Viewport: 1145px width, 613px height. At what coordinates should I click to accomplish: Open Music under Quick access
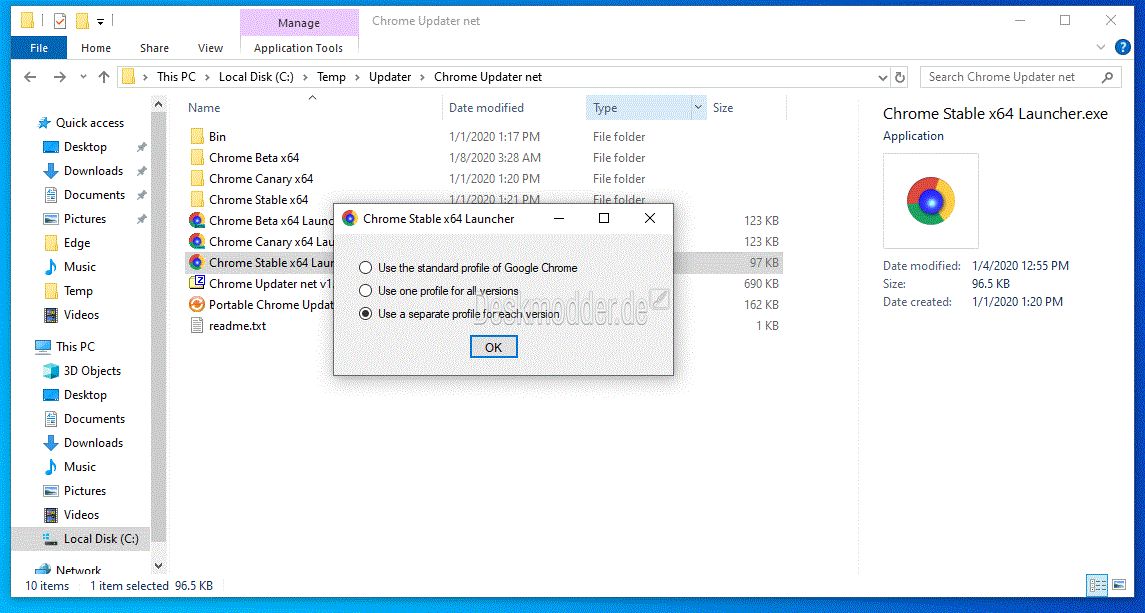80,267
